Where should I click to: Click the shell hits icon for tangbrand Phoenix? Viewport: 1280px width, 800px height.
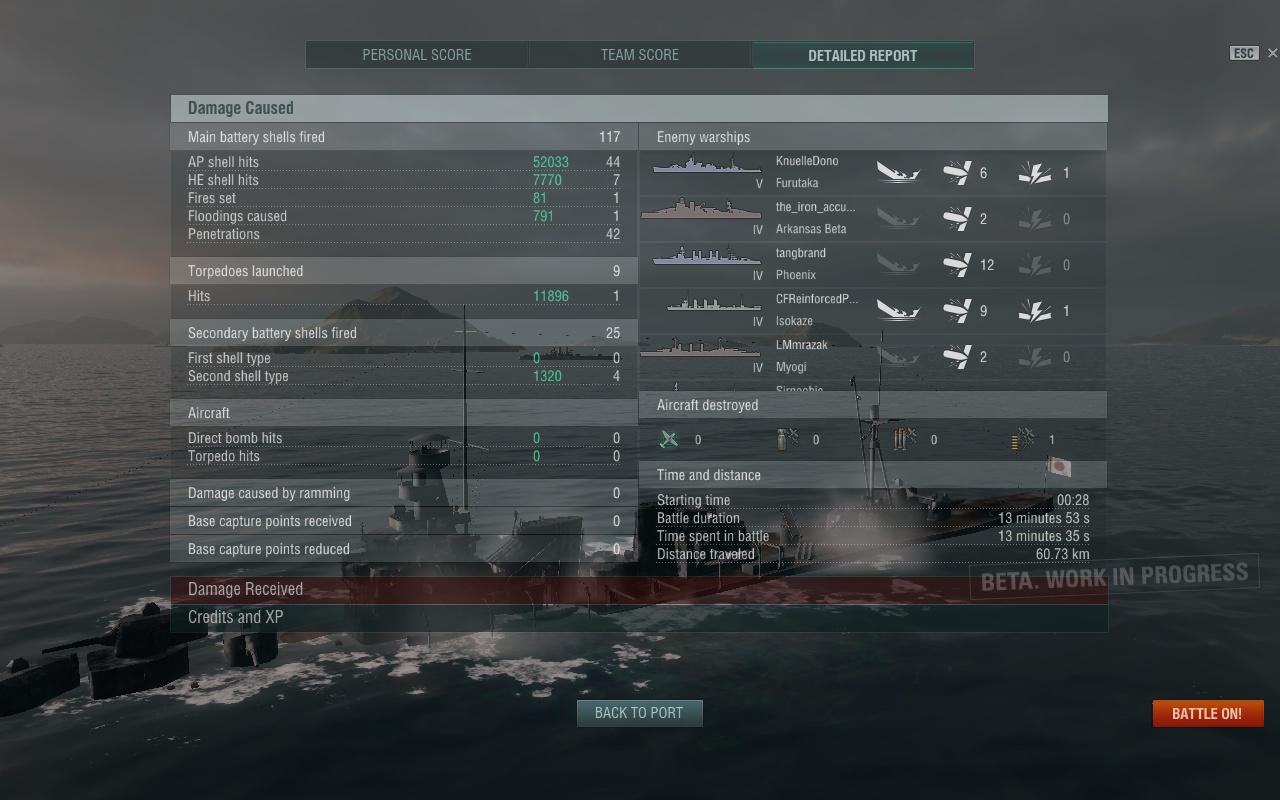957,264
